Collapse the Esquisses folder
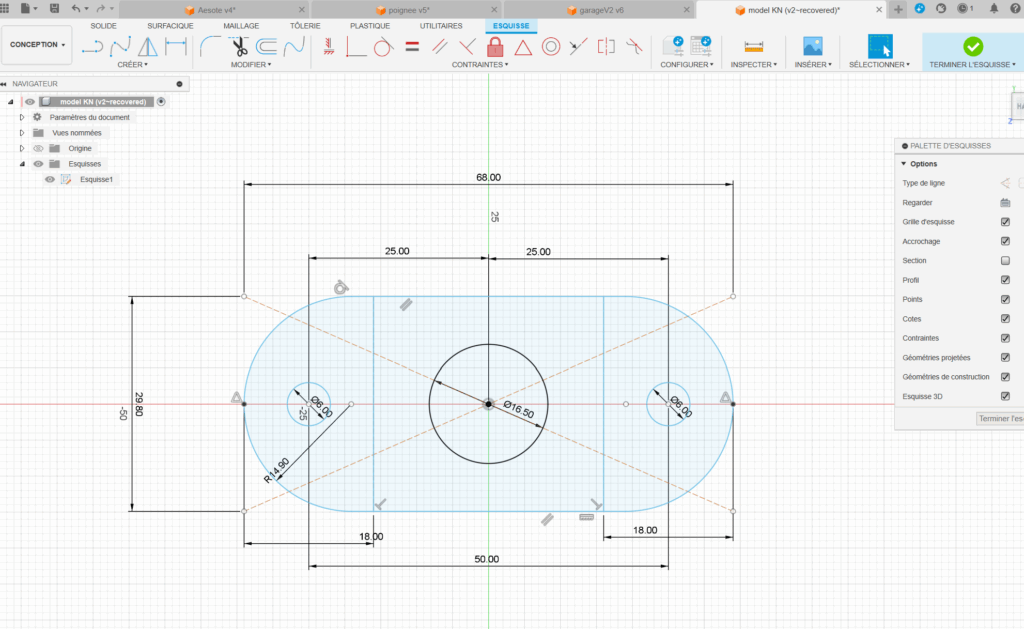Viewport: 1024px width, 629px height. click(22, 164)
